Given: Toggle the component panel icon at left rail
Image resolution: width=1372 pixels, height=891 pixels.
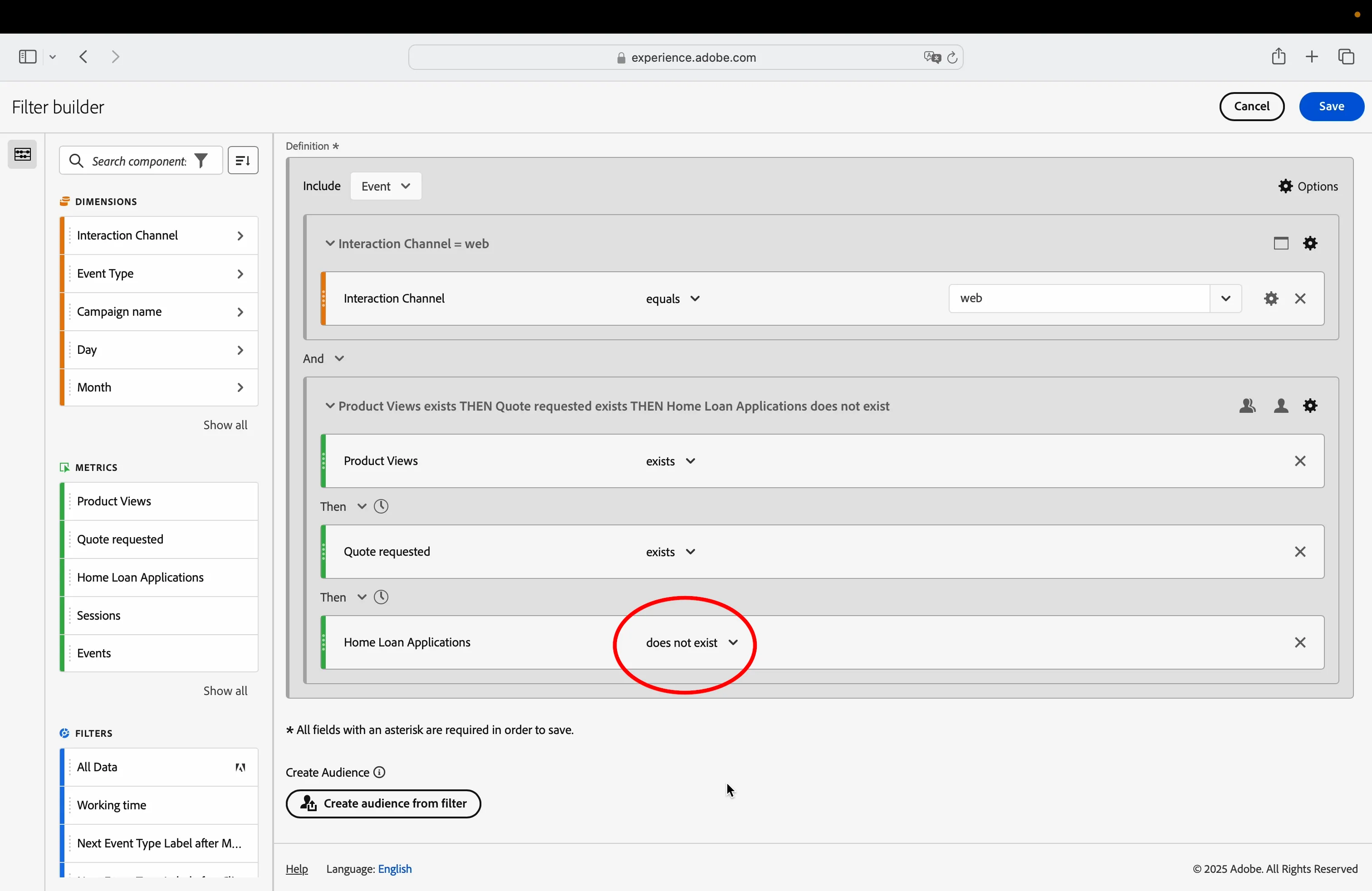Looking at the screenshot, I should click(23, 154).
